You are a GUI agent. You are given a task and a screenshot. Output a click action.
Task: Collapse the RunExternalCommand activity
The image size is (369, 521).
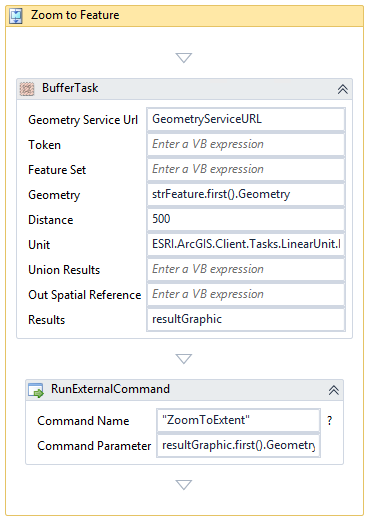click(x=334, y=390)
